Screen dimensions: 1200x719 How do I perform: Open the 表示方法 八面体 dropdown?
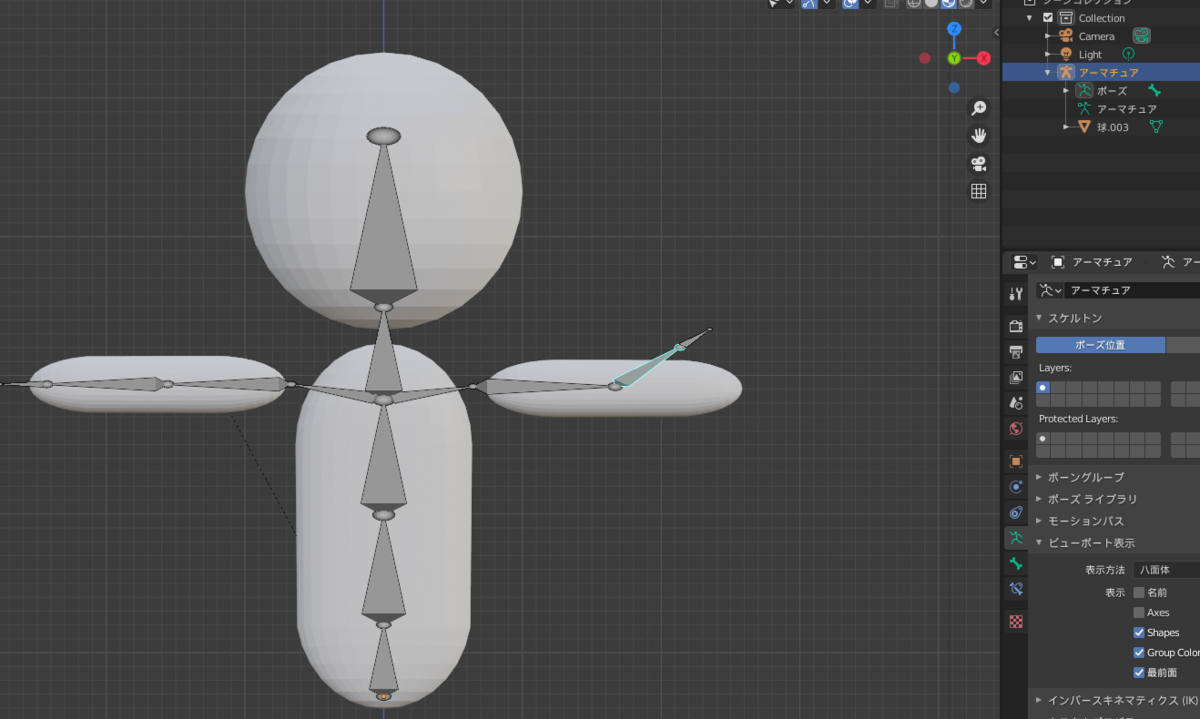[1166, 570]
